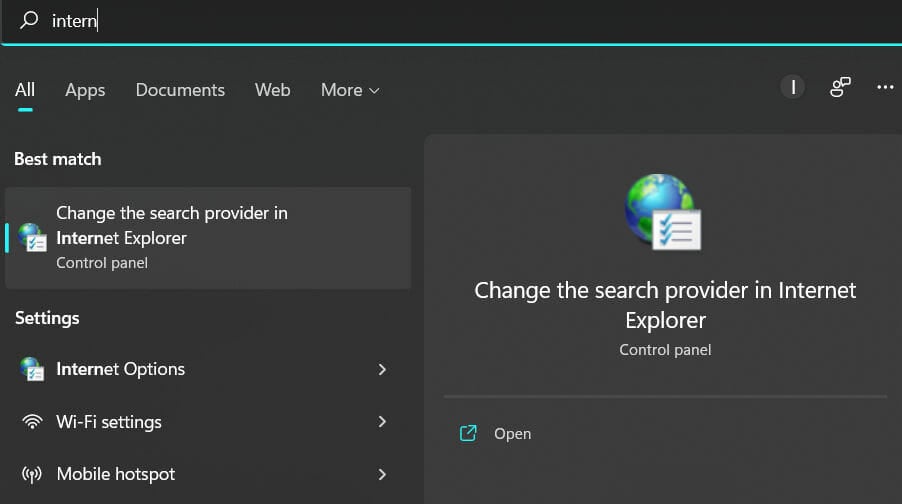Expand Wi-Fi settings chevron

tap(382, 422)
